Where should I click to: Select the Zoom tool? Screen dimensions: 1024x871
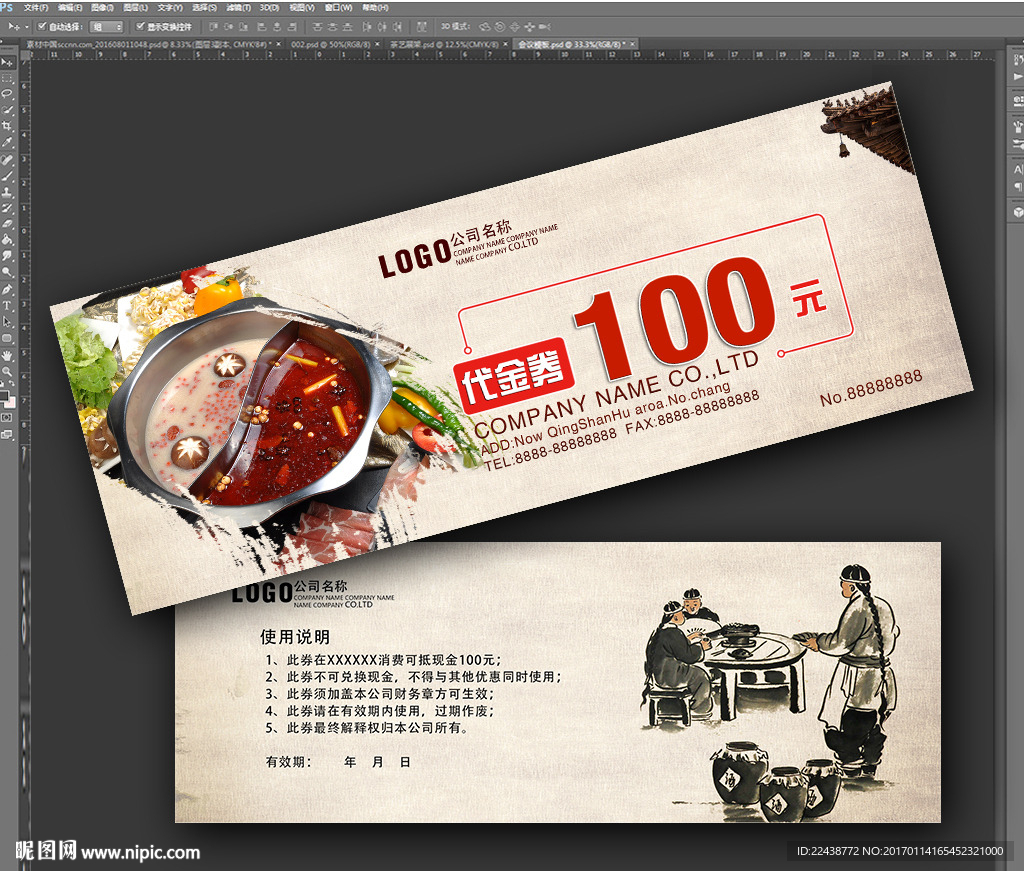click(x=7, y=372)
